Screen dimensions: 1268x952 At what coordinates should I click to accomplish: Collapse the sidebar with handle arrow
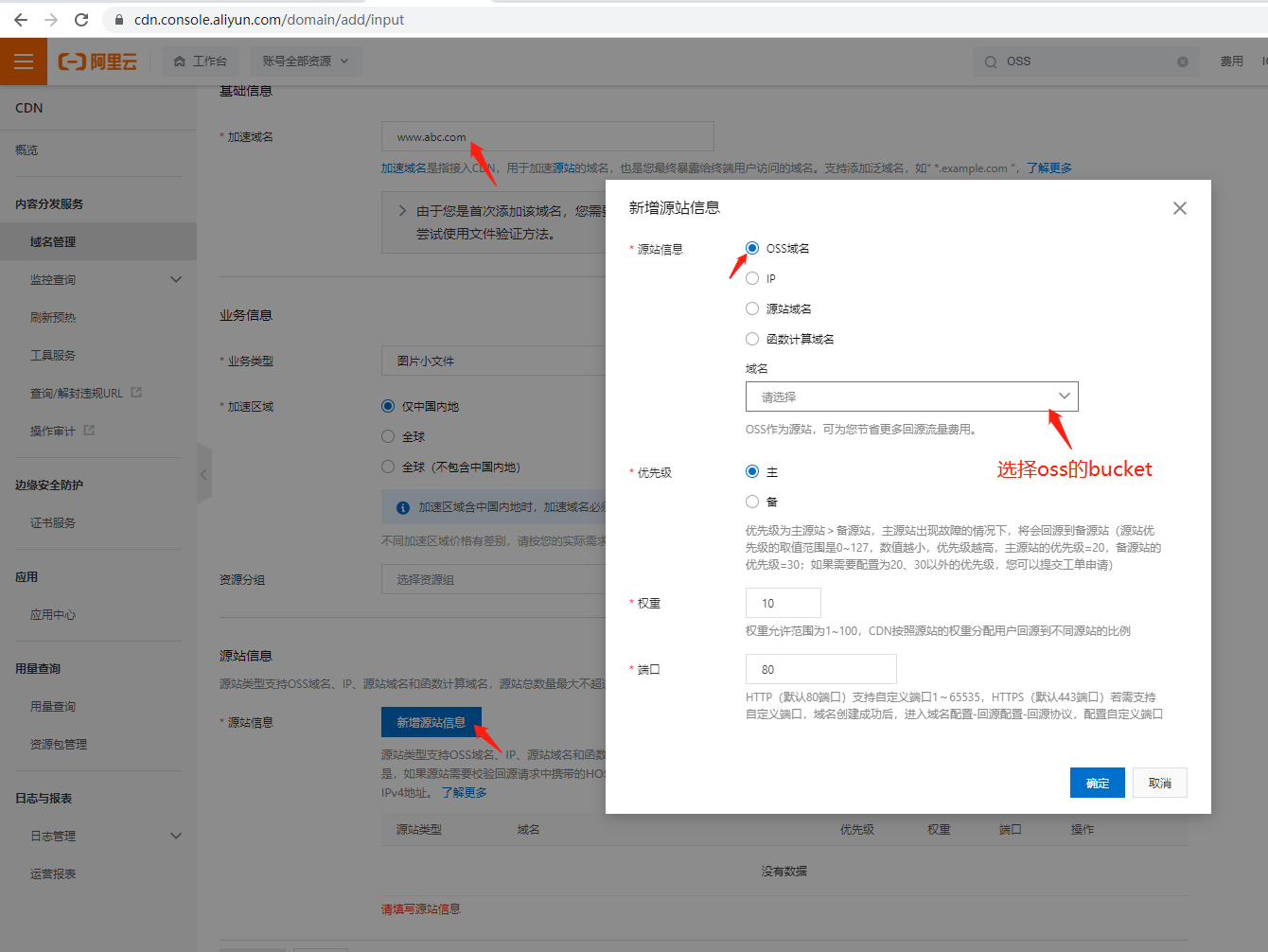[x=203, y=474]
